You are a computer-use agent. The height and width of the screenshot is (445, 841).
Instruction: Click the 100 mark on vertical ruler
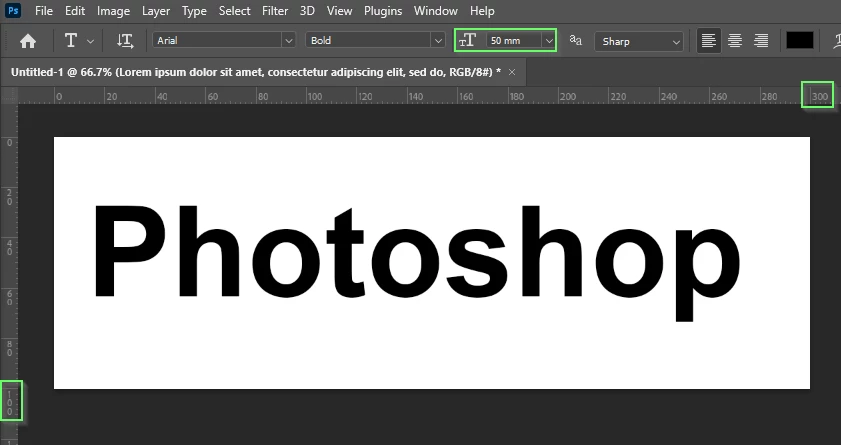[x=10, y=403]
